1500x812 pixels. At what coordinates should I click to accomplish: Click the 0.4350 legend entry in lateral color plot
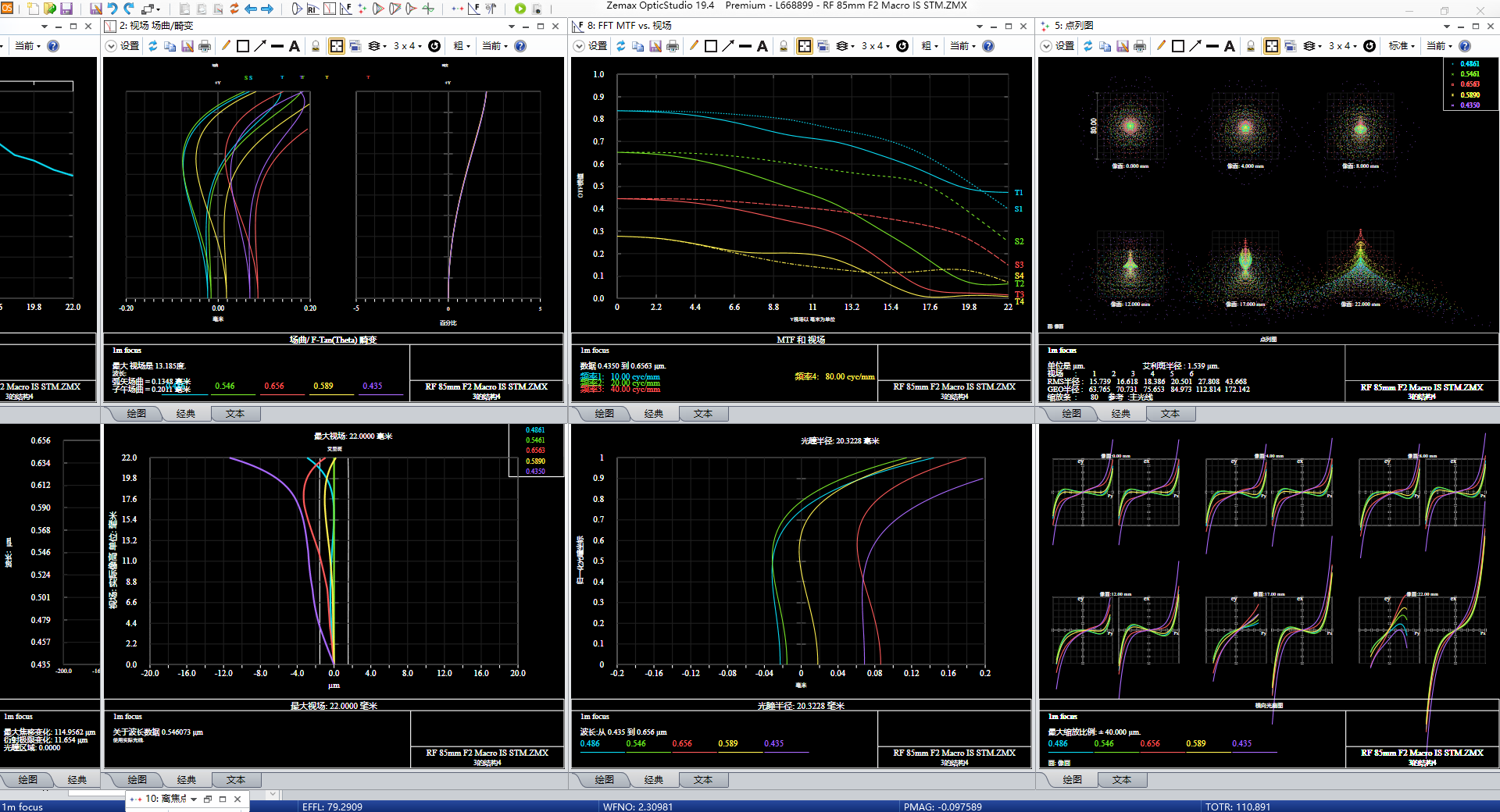(535, 472)
